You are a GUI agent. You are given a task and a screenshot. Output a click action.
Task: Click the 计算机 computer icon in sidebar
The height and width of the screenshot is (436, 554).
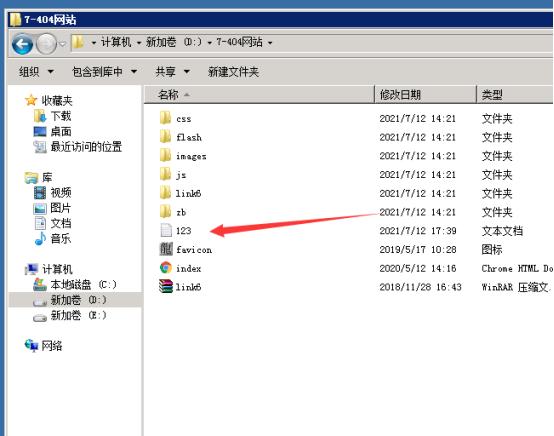(31, 269)
